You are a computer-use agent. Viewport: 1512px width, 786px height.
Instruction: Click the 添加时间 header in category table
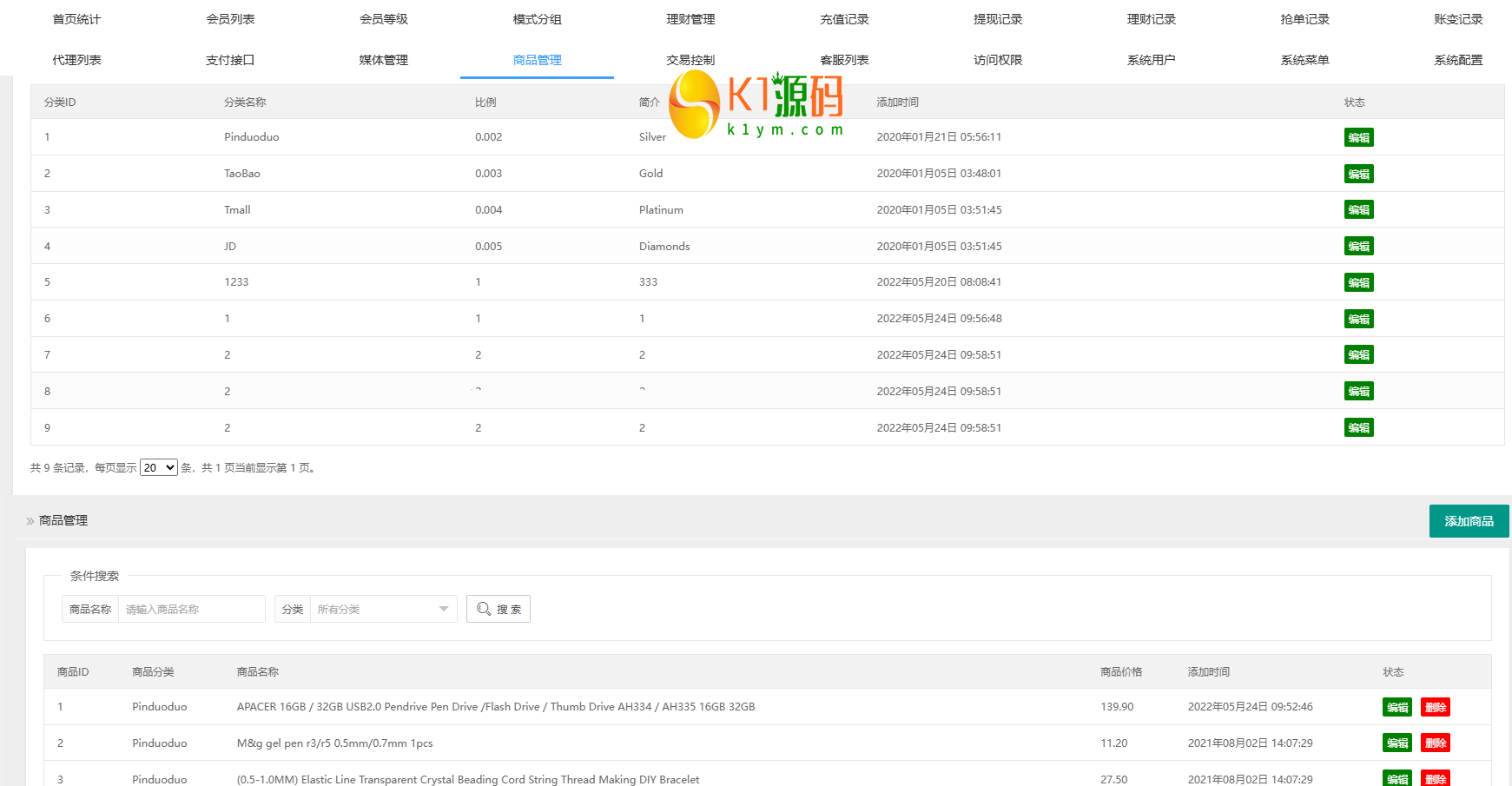[x=897, y=102]
